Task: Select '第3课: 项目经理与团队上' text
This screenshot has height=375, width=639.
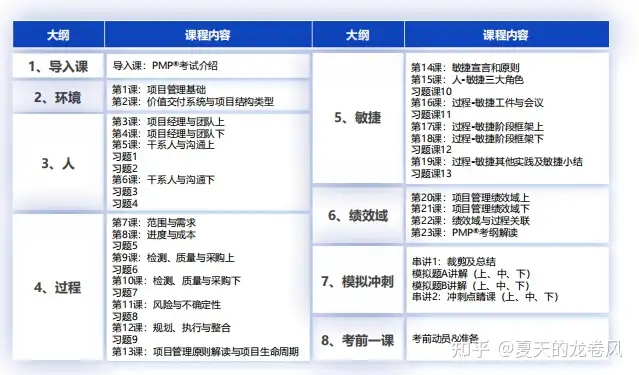Action: (x=168, y=122)
